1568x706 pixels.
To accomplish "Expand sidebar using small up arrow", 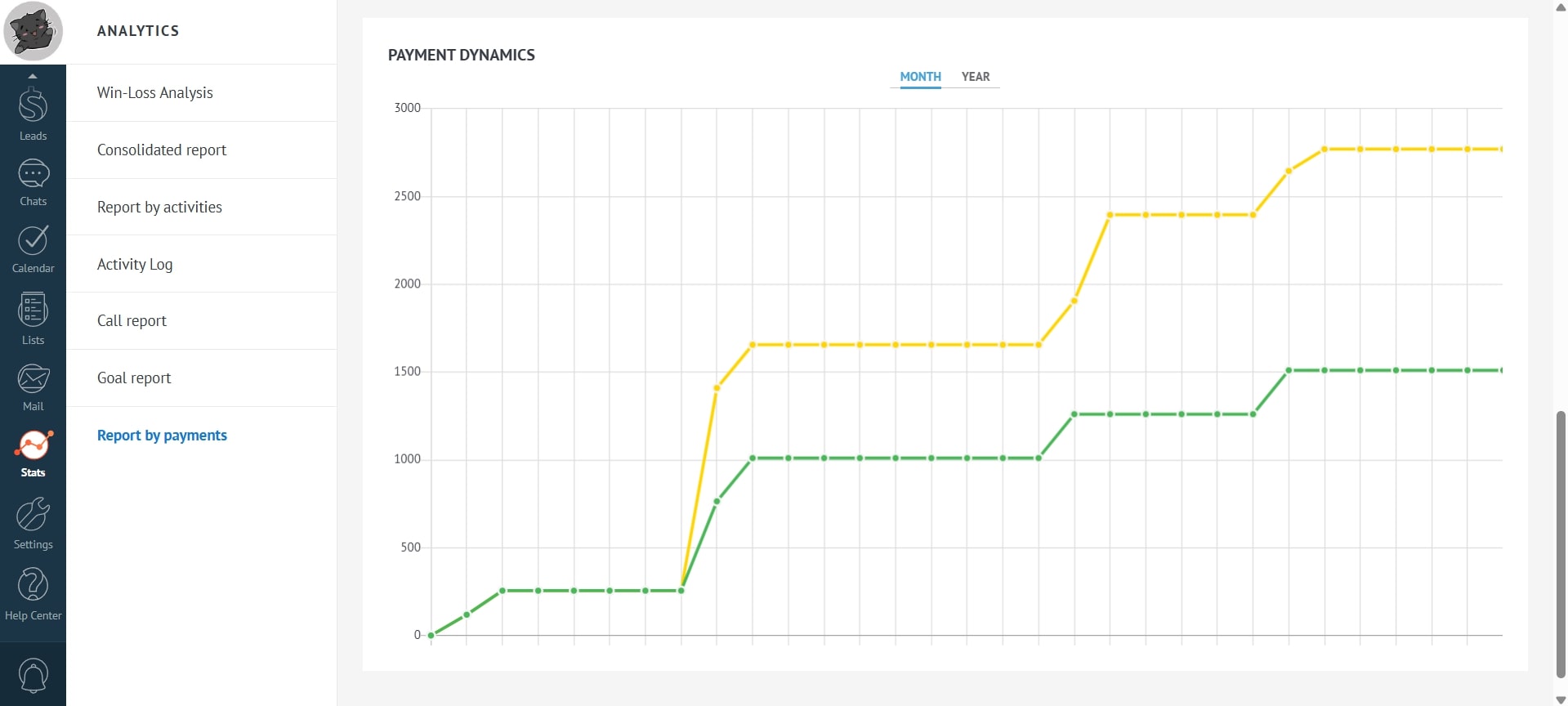I will 33,76.
